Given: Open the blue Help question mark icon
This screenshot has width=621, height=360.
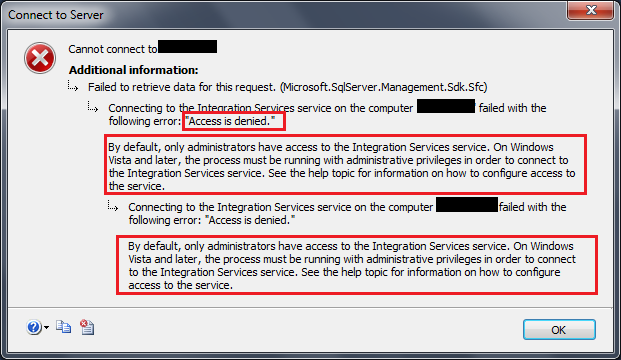Looking at the screenshot, I should (34, 327).
